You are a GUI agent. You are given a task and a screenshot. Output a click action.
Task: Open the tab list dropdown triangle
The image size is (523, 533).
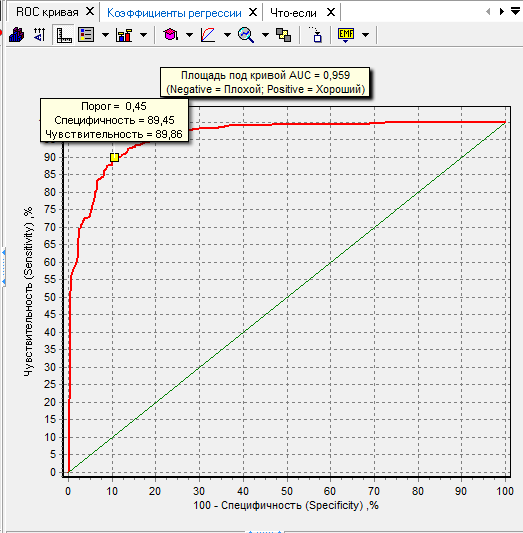[516, 11]
